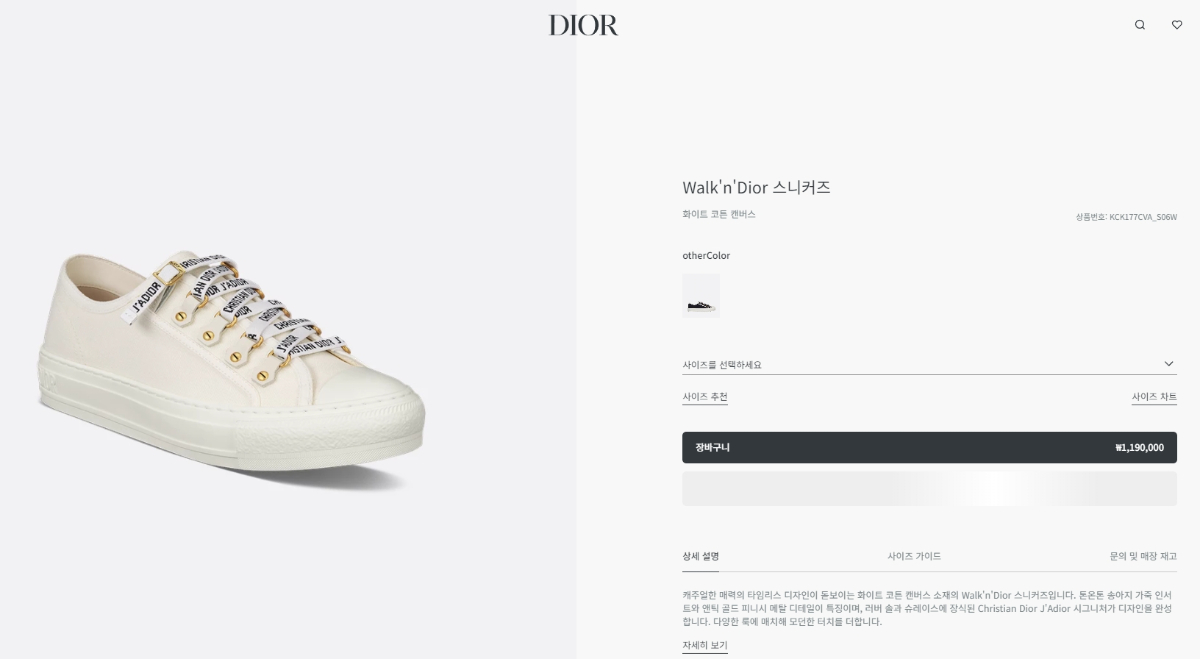Click the gray loading button below cart

[x=929, y=489]
